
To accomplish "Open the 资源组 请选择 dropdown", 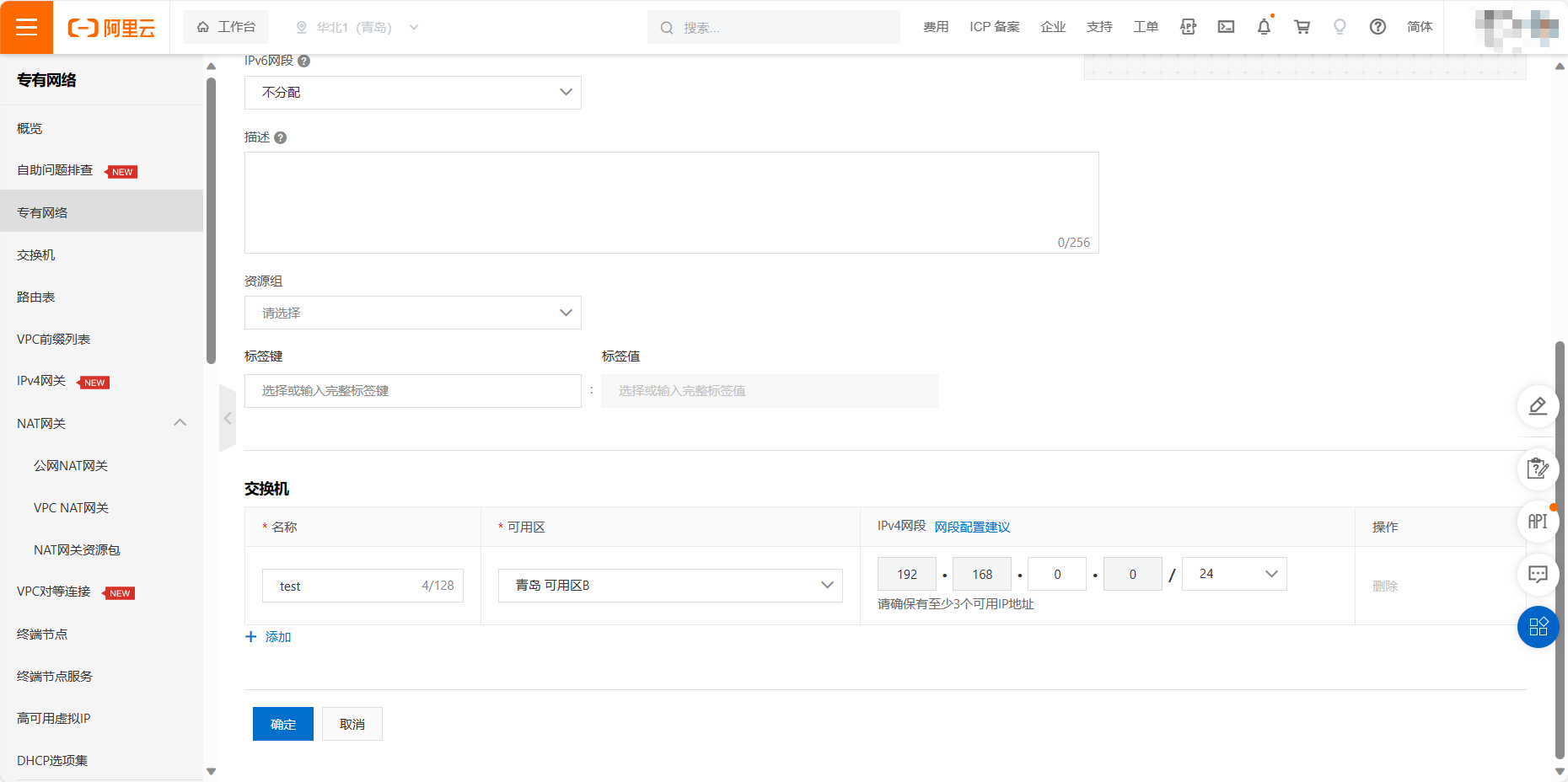I will 413,313.
